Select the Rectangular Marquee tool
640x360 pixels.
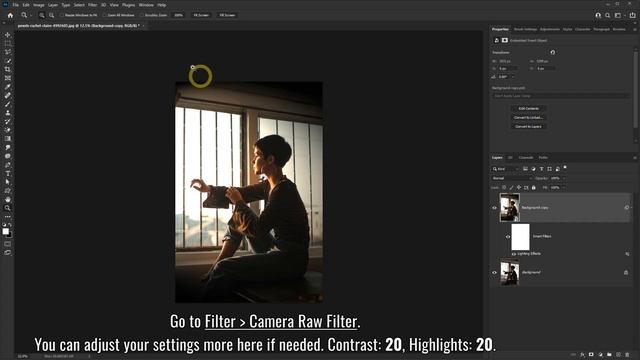click(7, 43)
